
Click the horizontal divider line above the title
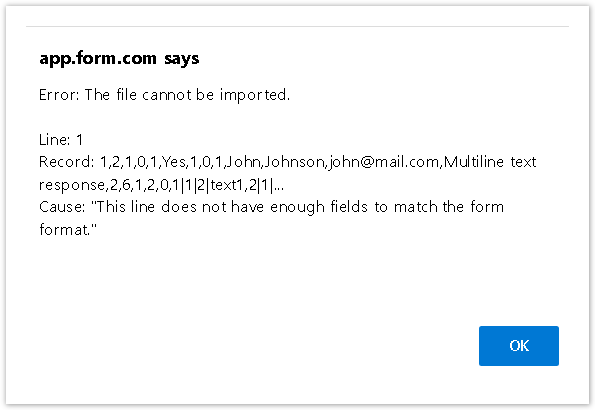[x=298, y=27]
